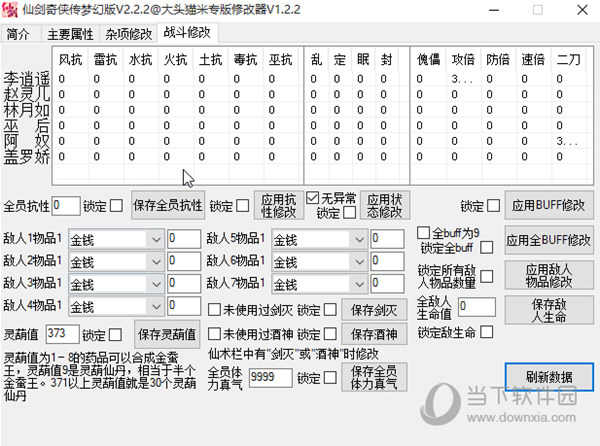The height and width of the screenshot is (446, 600).
Task: Click 林月如's 定 status cell
Action: coord(340,110)
